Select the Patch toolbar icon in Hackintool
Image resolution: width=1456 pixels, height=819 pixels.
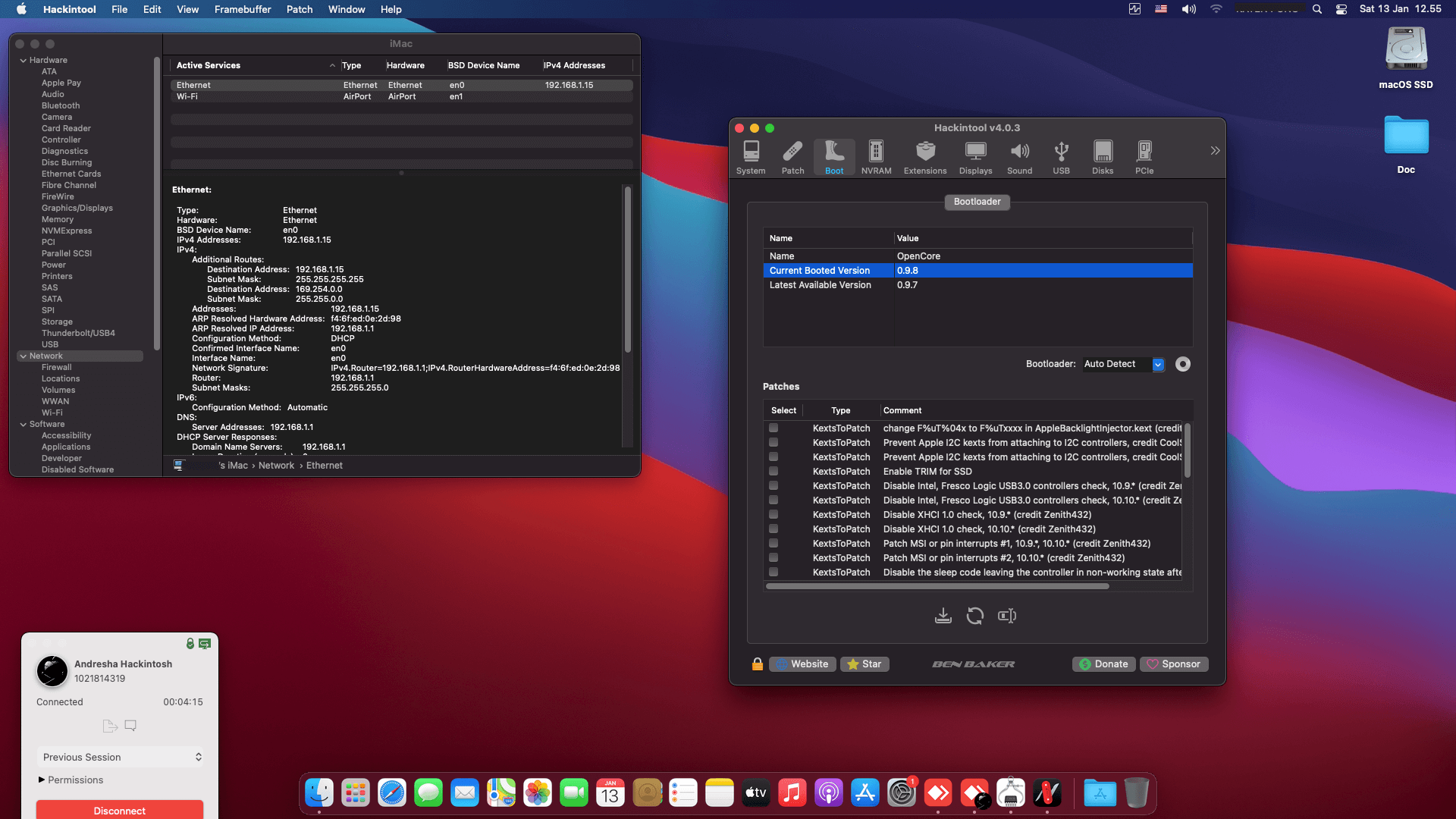click(x=792, y=158)
